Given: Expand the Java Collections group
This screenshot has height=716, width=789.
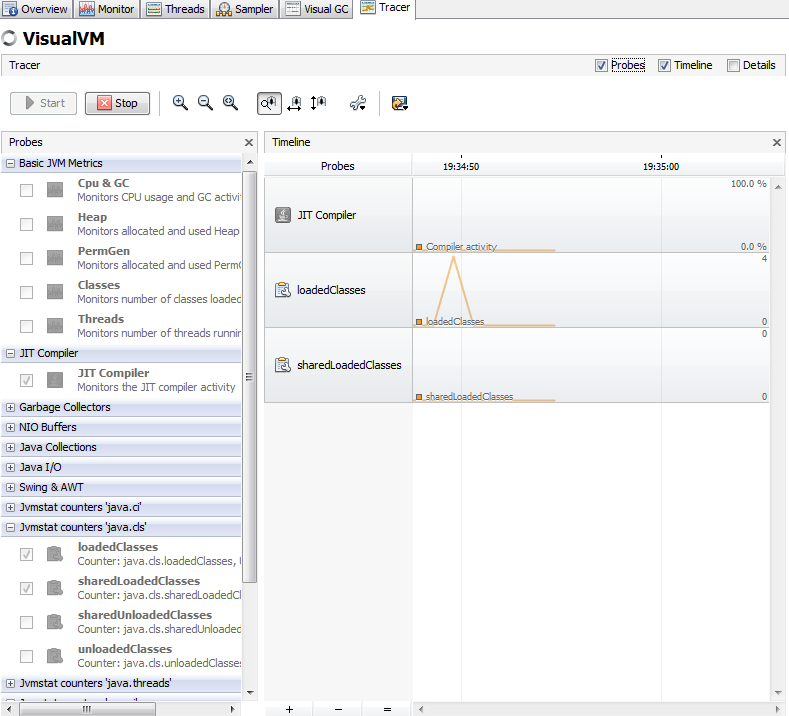Looking at the screenshot, I should pyautogui.click(x=10, y=447).
